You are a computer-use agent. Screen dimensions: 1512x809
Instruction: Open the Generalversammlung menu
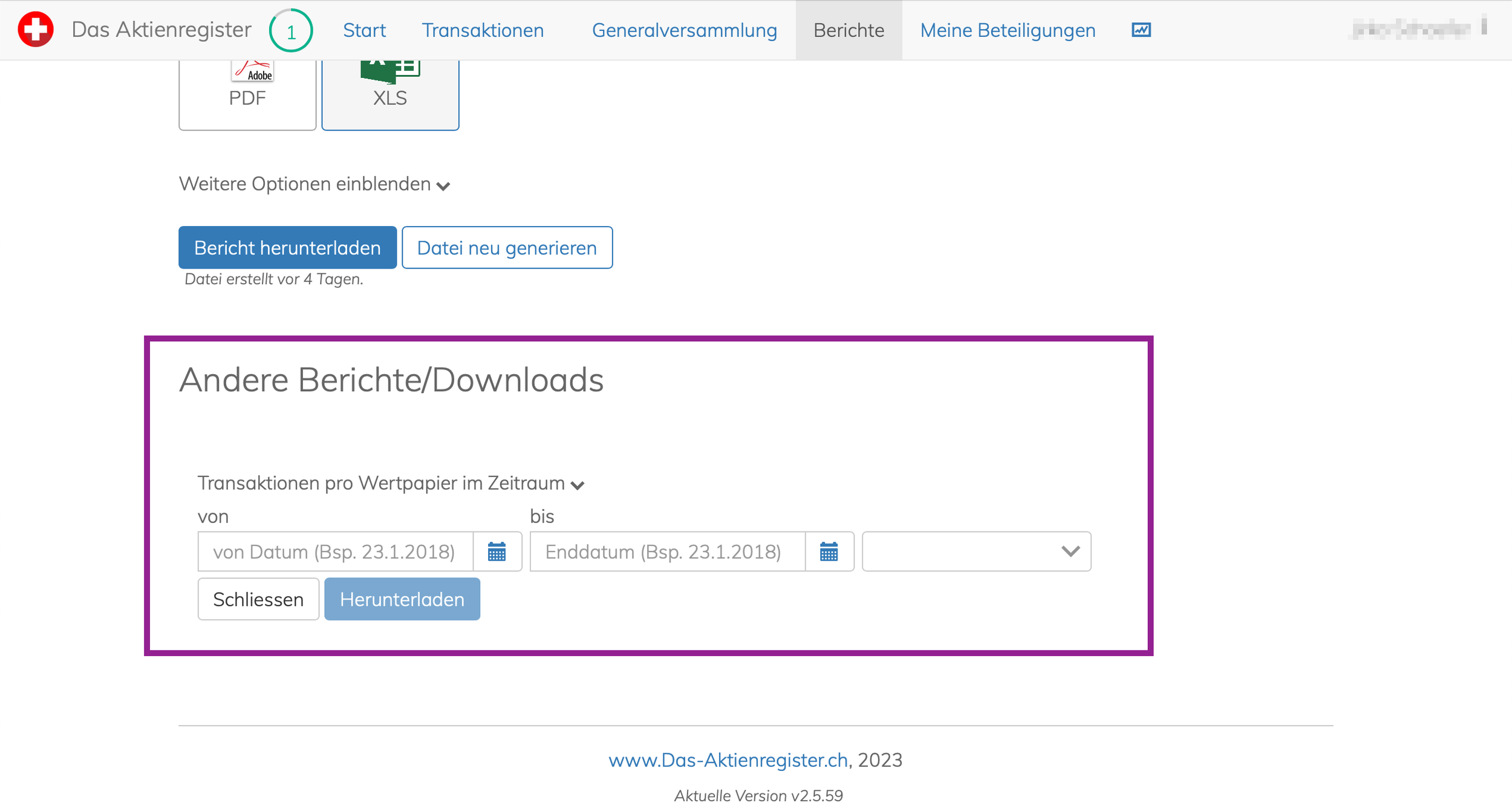click(x=684, y=30)
